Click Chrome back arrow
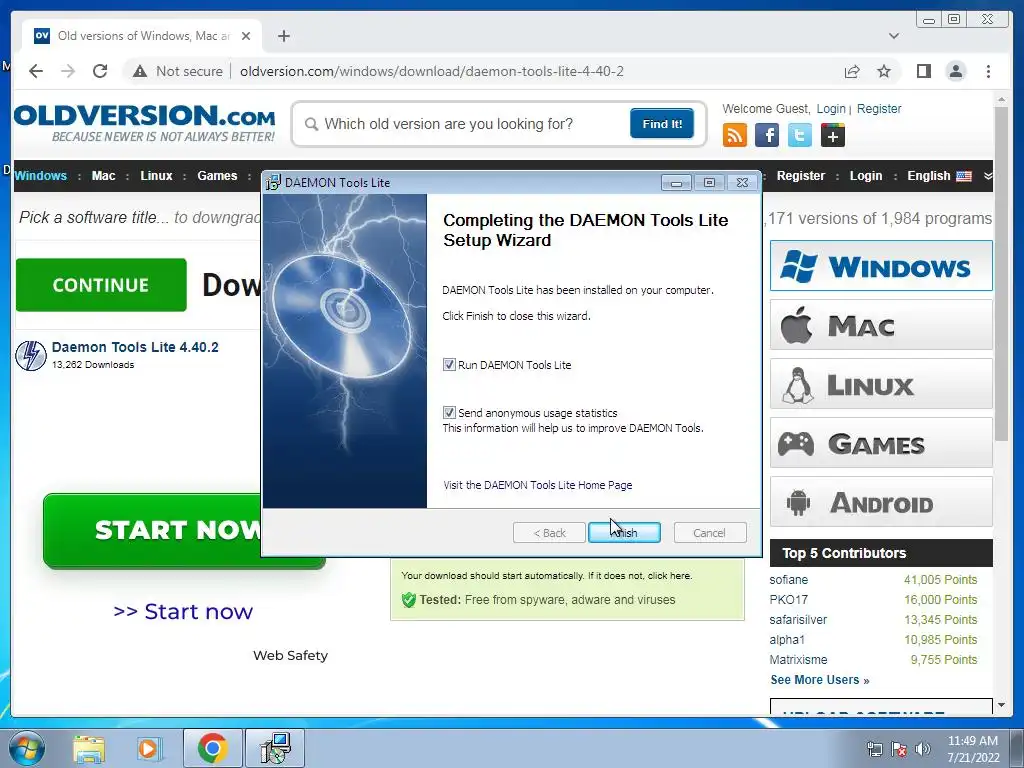Viewport: 1024px width, 768px height. [x=36, y=71]
